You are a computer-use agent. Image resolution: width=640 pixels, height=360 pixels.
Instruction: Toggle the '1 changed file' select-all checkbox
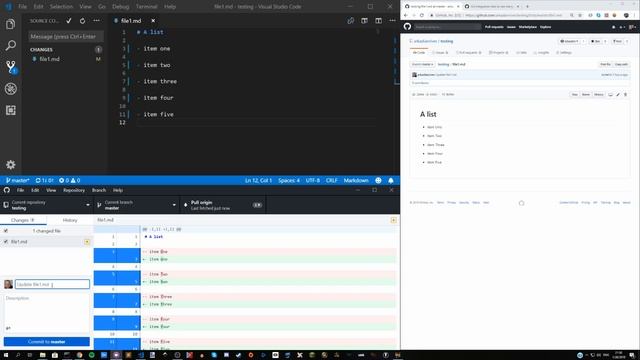pyautogui.click(x=6, y=231)
